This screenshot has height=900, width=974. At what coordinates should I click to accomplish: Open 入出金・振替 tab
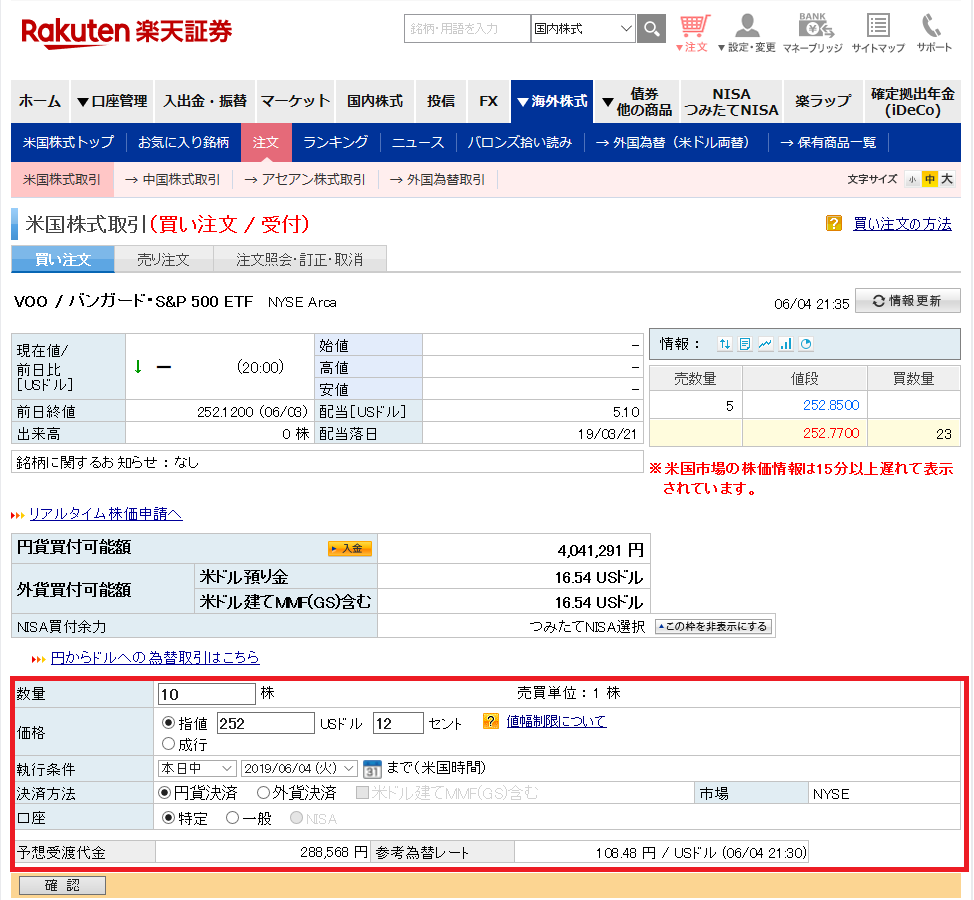(x=205, y=101)
